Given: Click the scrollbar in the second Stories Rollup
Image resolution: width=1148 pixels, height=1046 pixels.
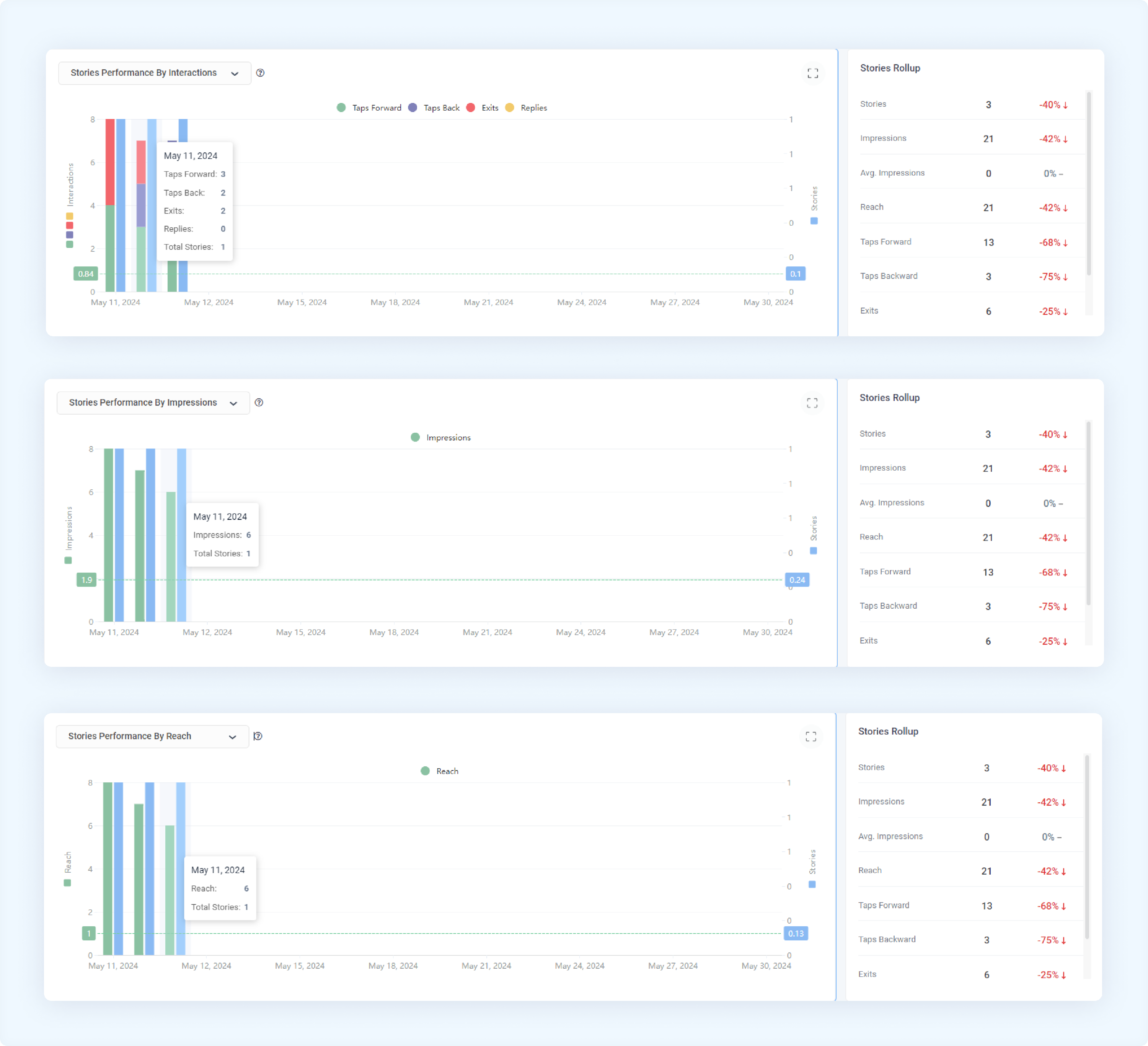Looking at the screenshot, I should 1088,513.
